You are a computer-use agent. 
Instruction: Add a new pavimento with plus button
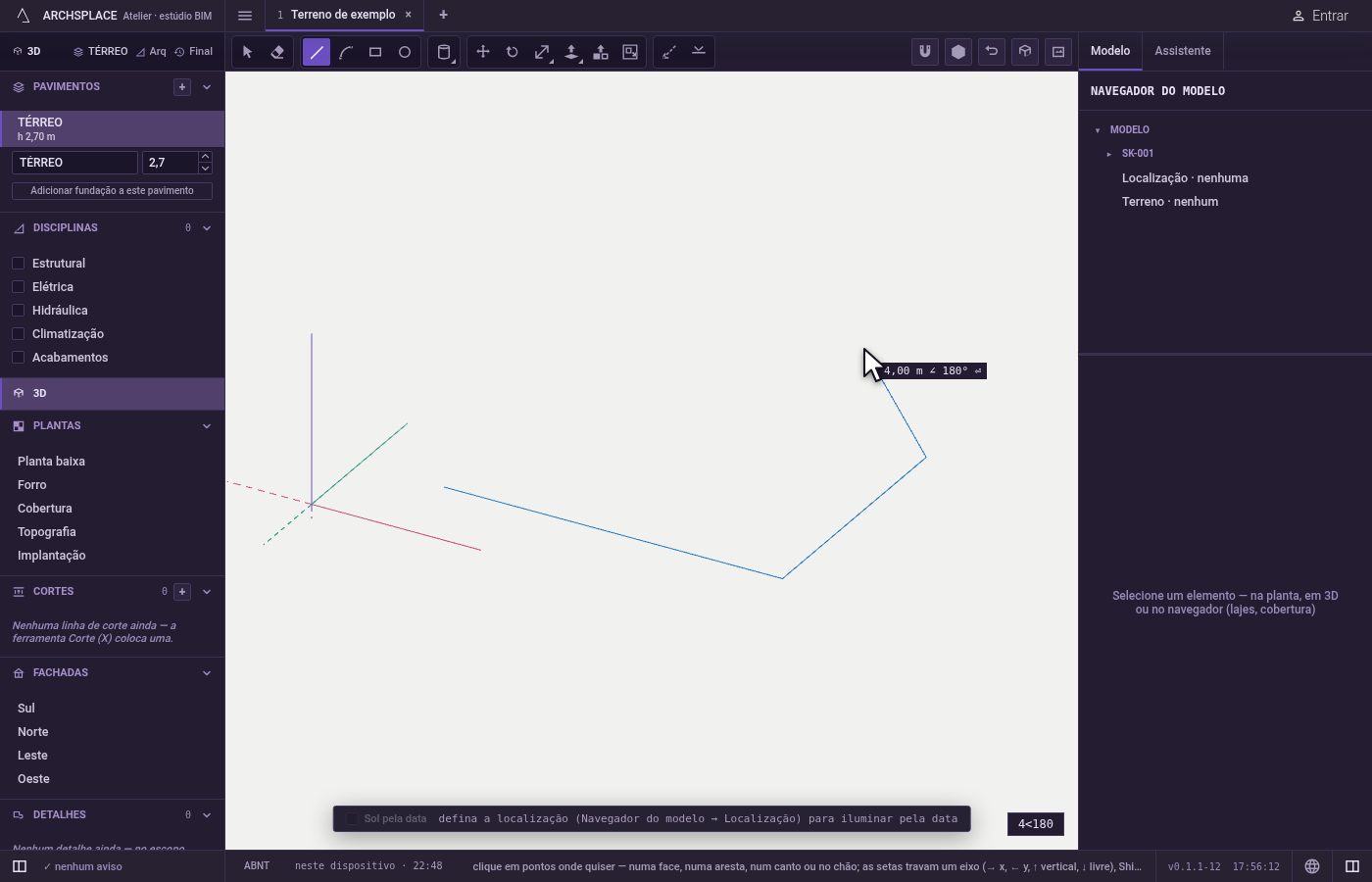(x=182, y=87)
